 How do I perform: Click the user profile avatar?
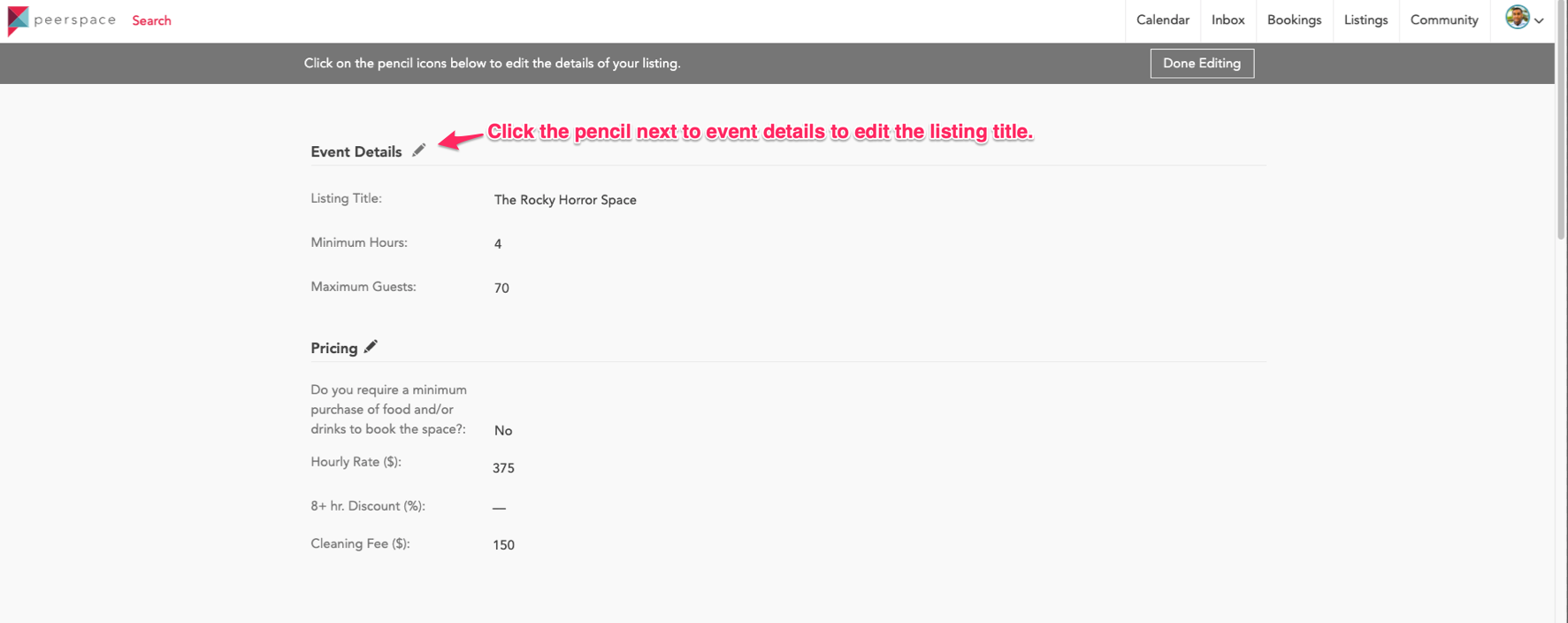(1517, 18)
